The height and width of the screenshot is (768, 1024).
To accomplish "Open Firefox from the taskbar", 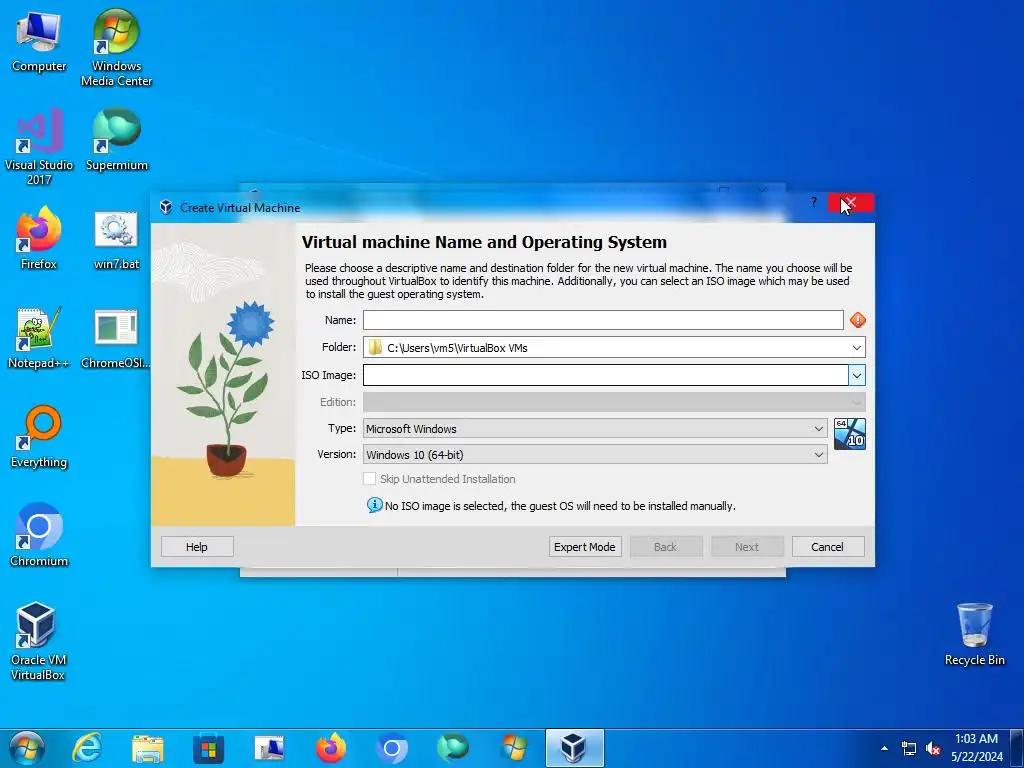I will point(330,748).
